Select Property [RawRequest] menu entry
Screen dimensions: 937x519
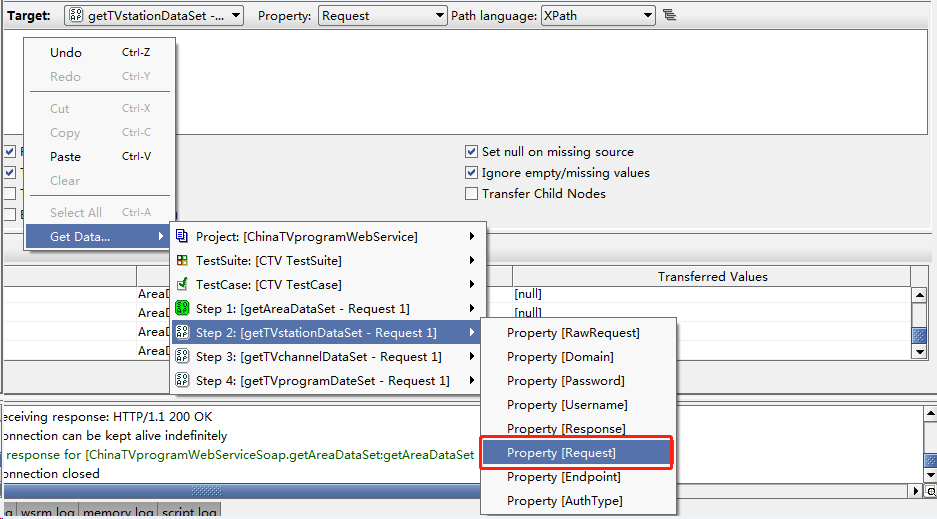(x=578, y=333)
